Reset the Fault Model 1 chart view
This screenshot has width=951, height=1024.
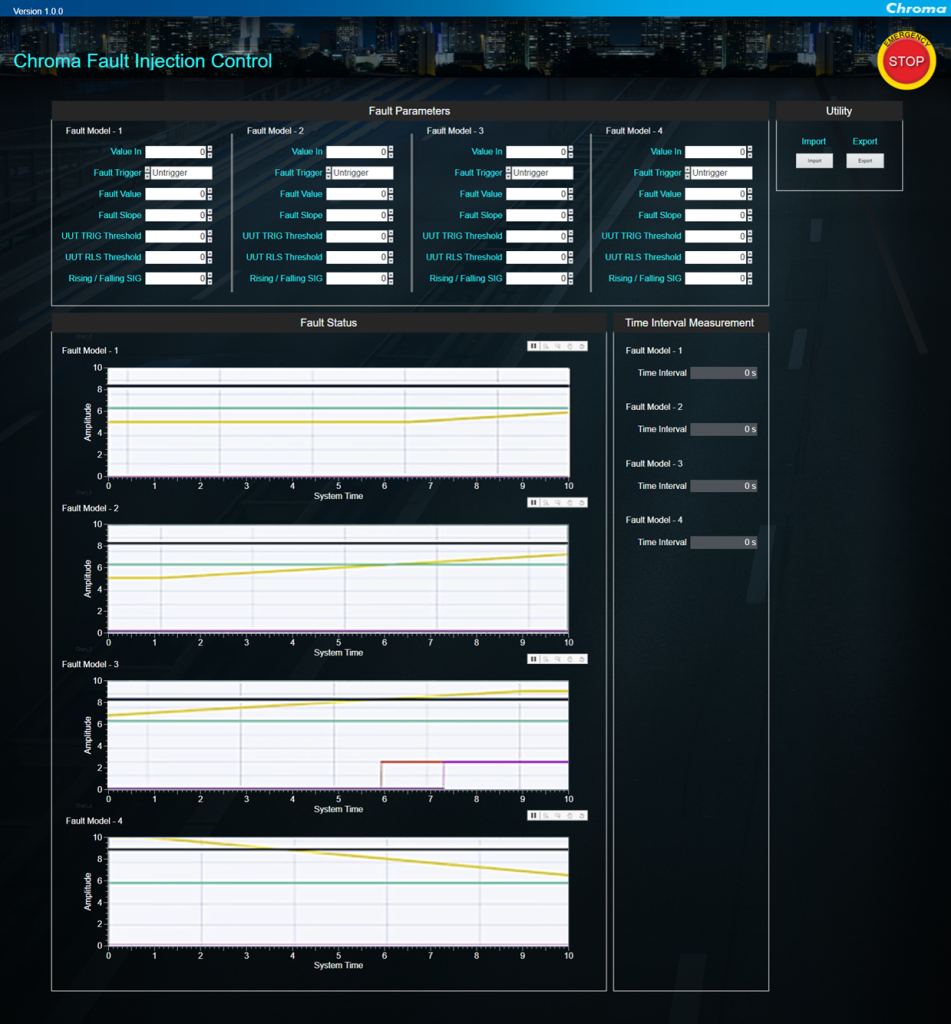coord(582,346)
